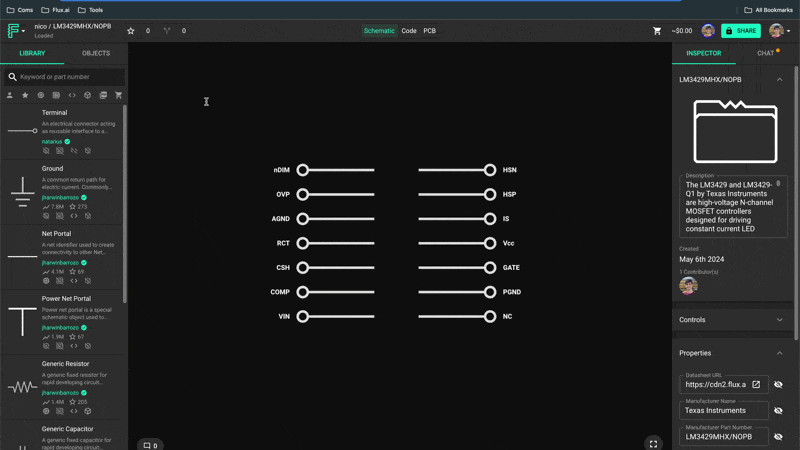
Task: Open the OBJECTS tab
Action: (x=96, y=53)
